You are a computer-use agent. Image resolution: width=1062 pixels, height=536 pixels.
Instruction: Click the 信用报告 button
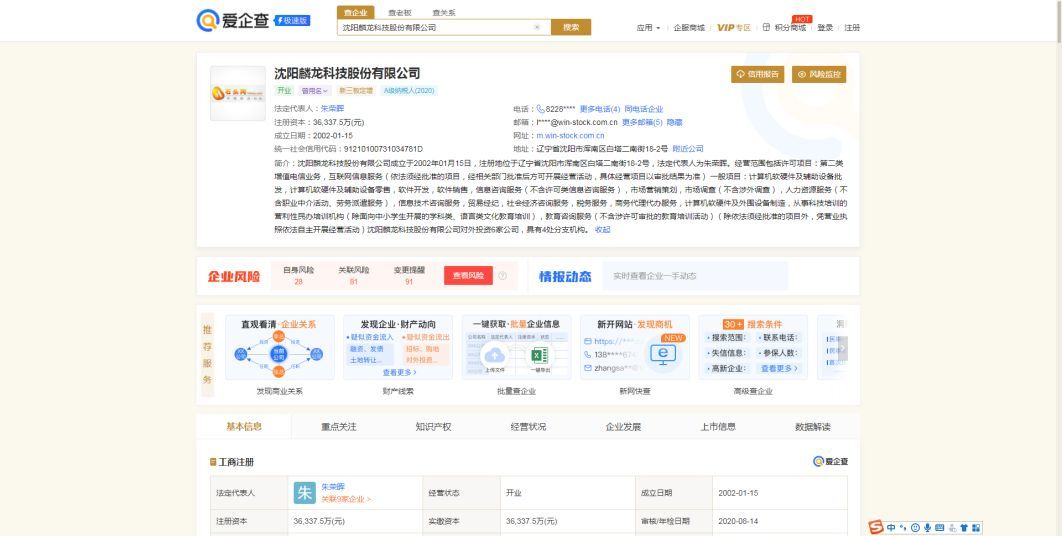[757, 75]
